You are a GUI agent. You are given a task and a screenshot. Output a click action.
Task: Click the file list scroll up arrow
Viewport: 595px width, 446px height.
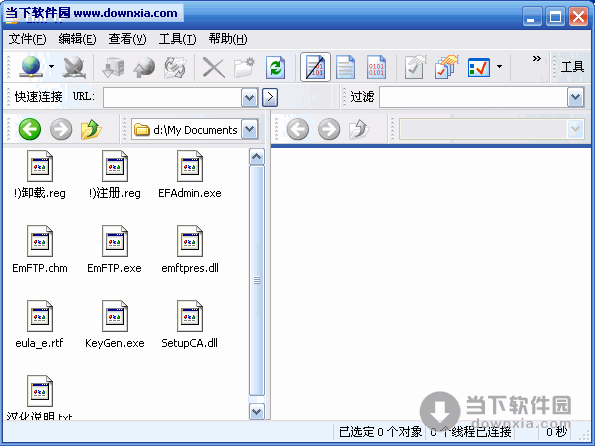[x=257, y=156]
